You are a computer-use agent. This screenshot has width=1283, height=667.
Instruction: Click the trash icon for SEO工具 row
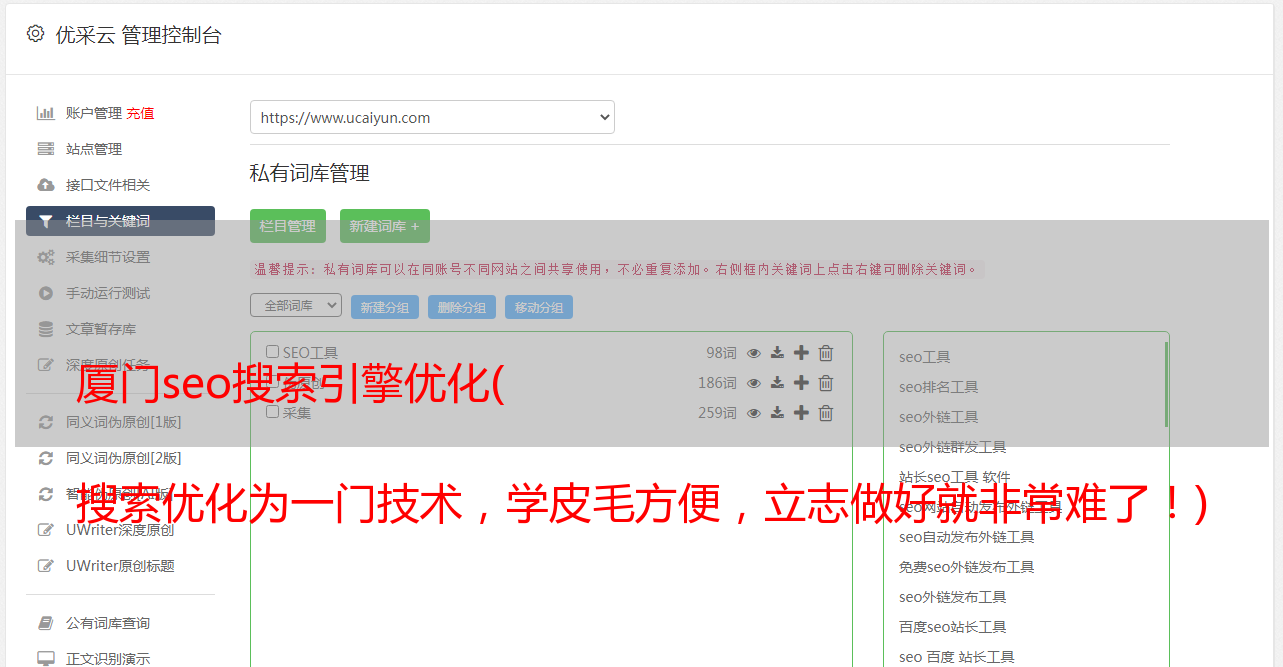pyautogui.click(x=826, y=353)
